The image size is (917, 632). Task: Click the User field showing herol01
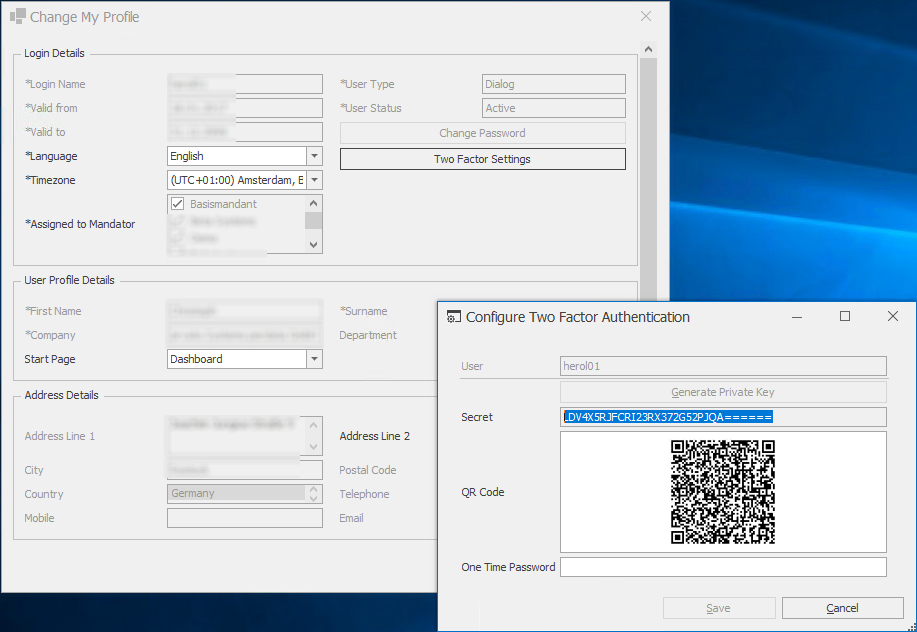pos(723,366)
